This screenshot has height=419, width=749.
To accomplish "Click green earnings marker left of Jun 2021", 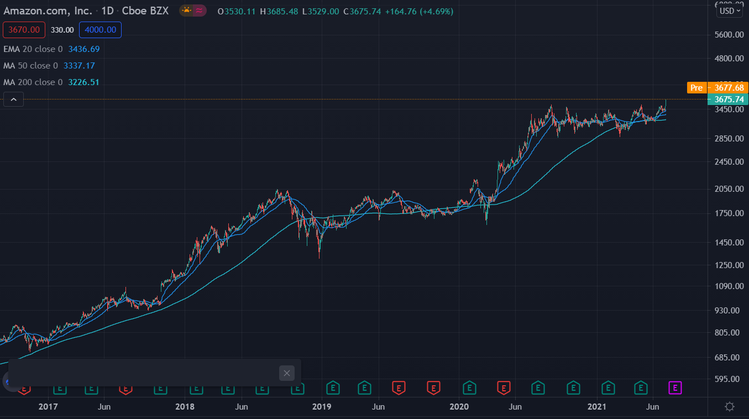I will [641, 387].
